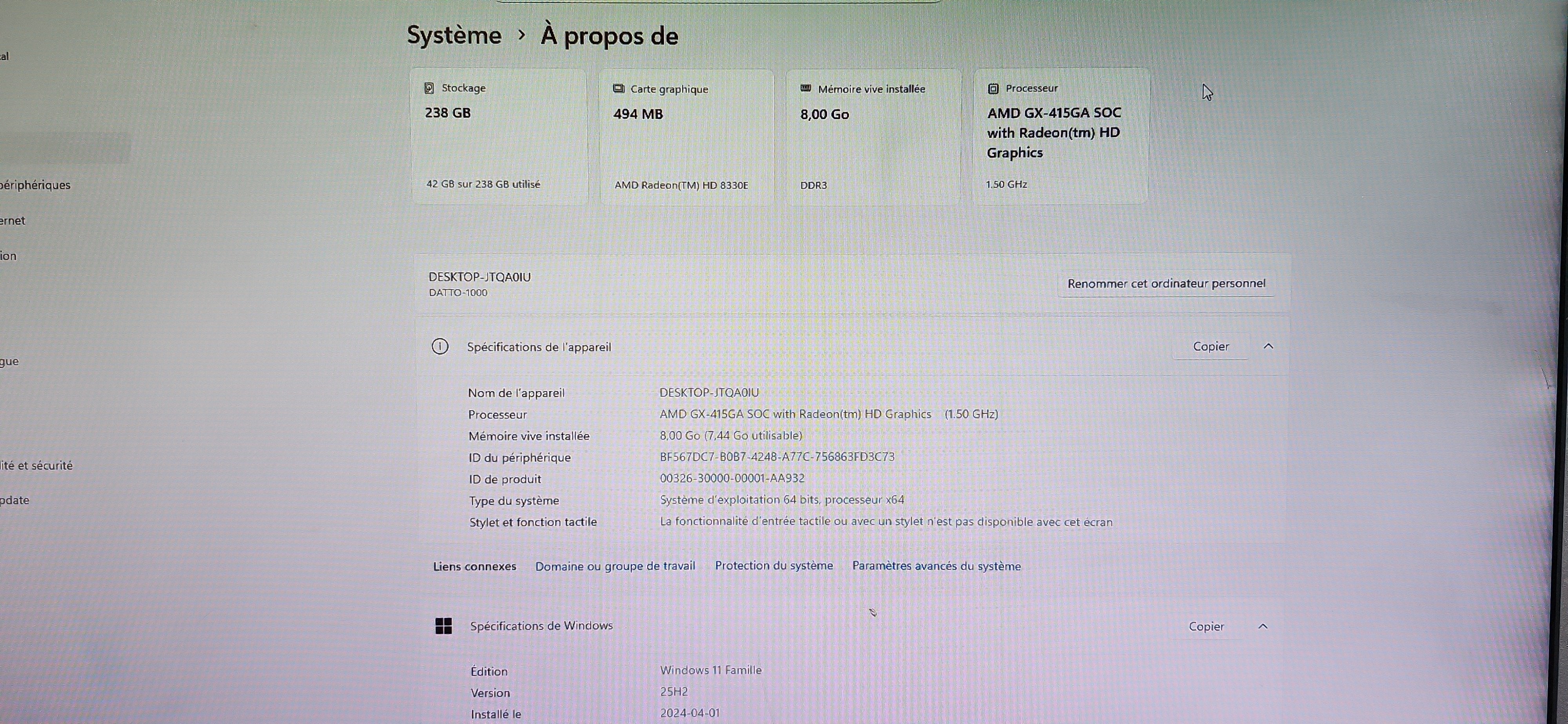Screen dimensions: 1568x724
Task: Click the info icon beside Spécifications de l'appareil
Action: [440, 347]
